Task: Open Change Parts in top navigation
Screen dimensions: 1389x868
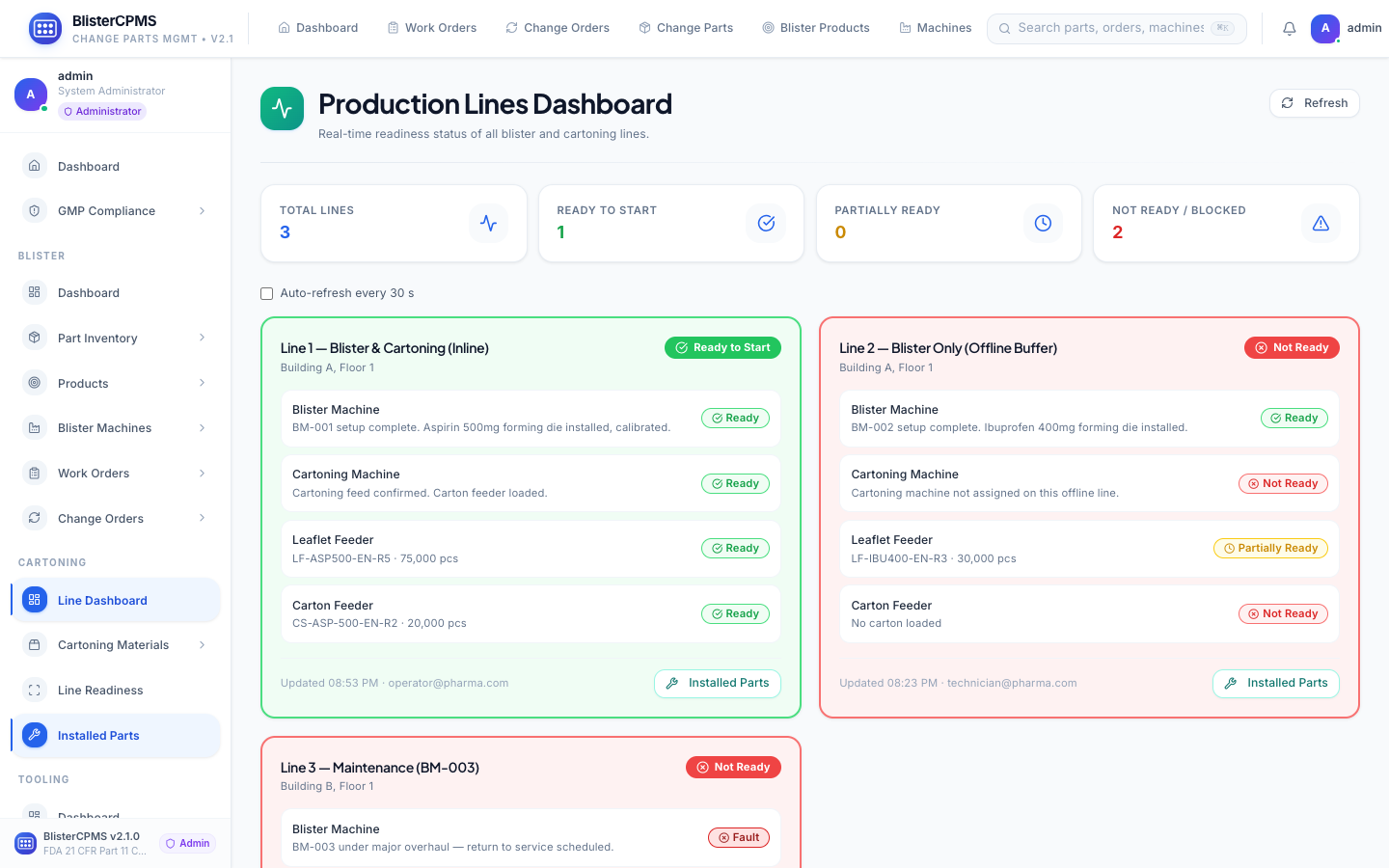Action: (x=686, y=28)
